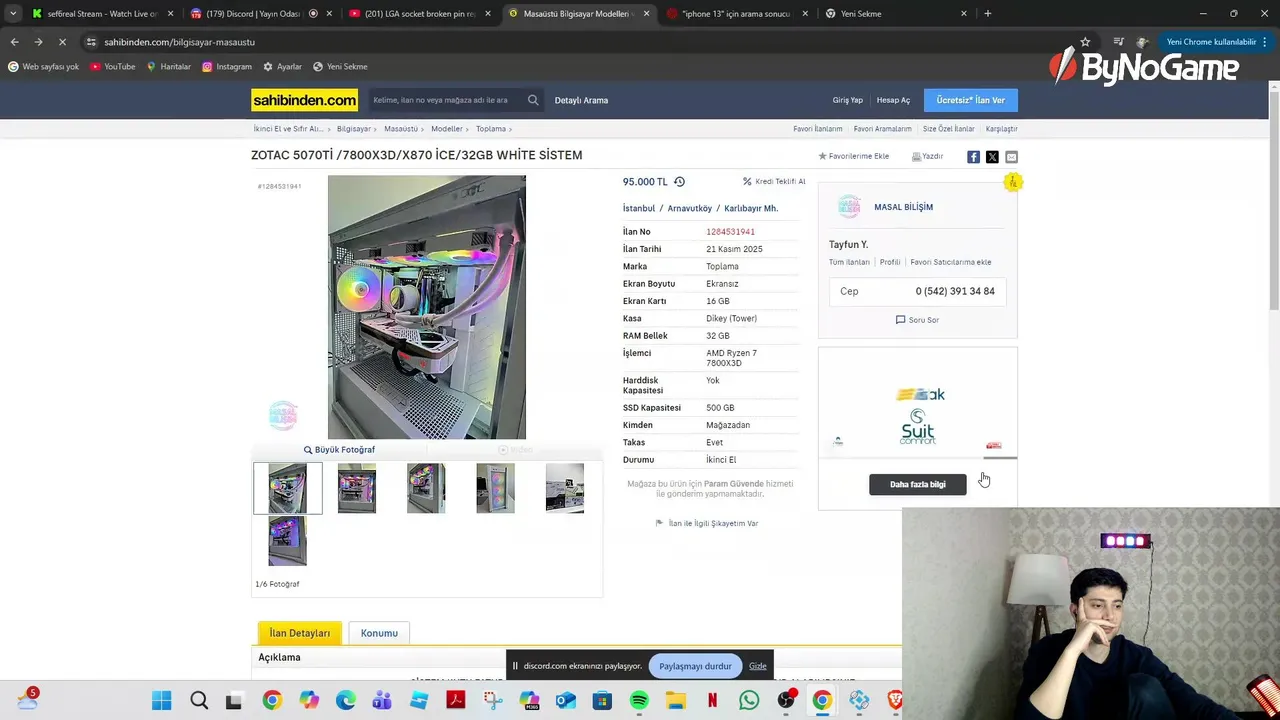Image resolution: width=1280 pixels, height=720 pixels.
Task: Open seller Profili link
Action: [890, 262]
